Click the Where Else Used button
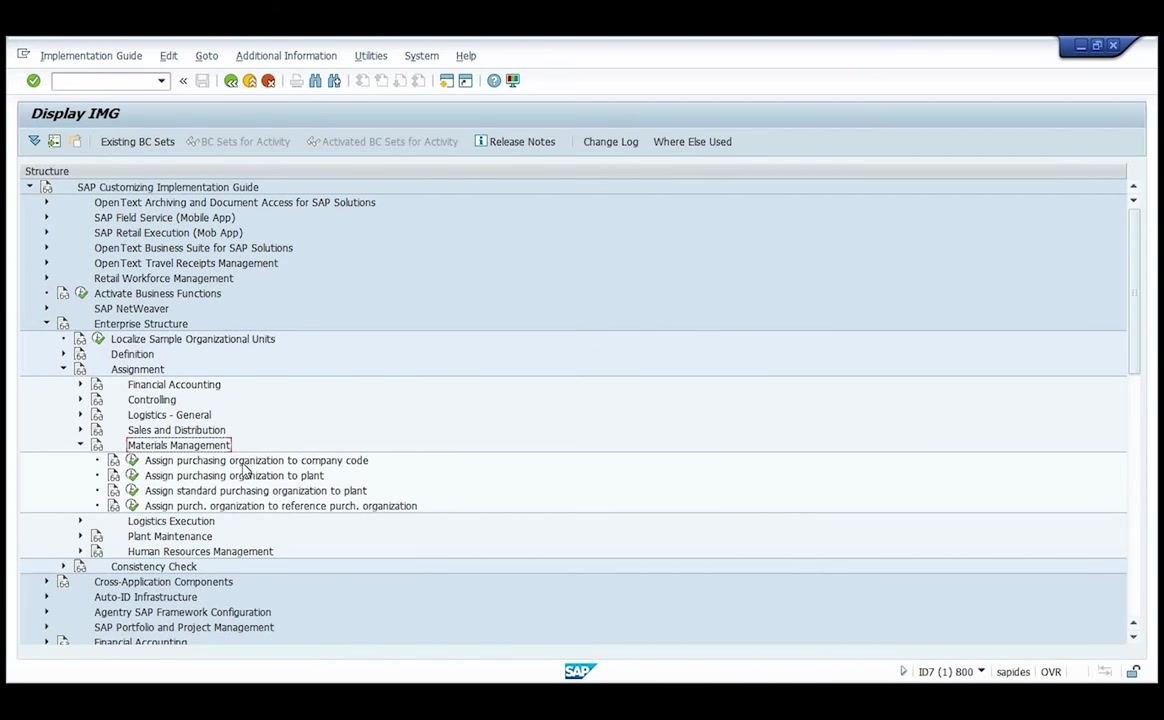 pyautogui.click(x=692, y=142)
